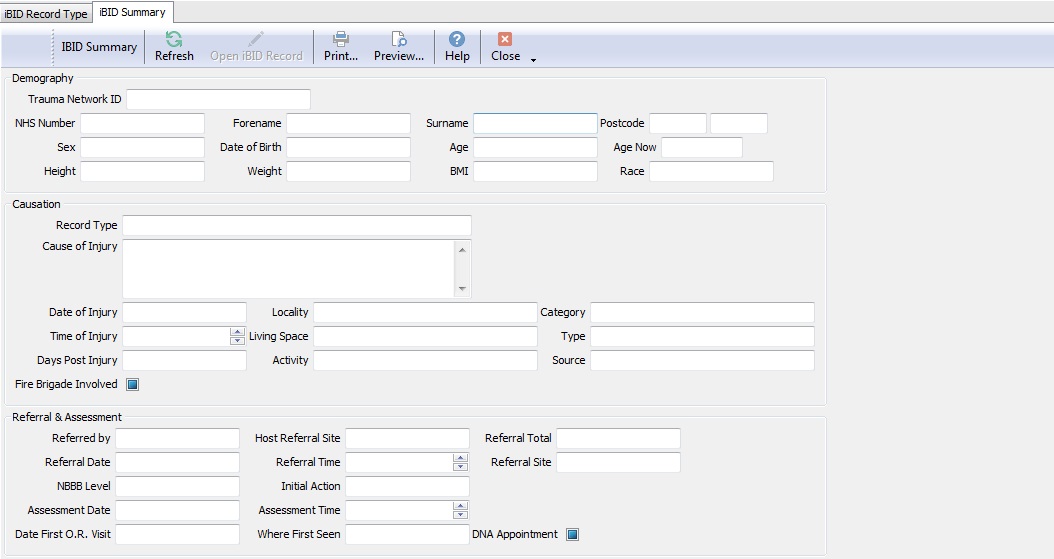Click the Open iBID Record pencil icon
1054x559 pixels.
[256, 40]
